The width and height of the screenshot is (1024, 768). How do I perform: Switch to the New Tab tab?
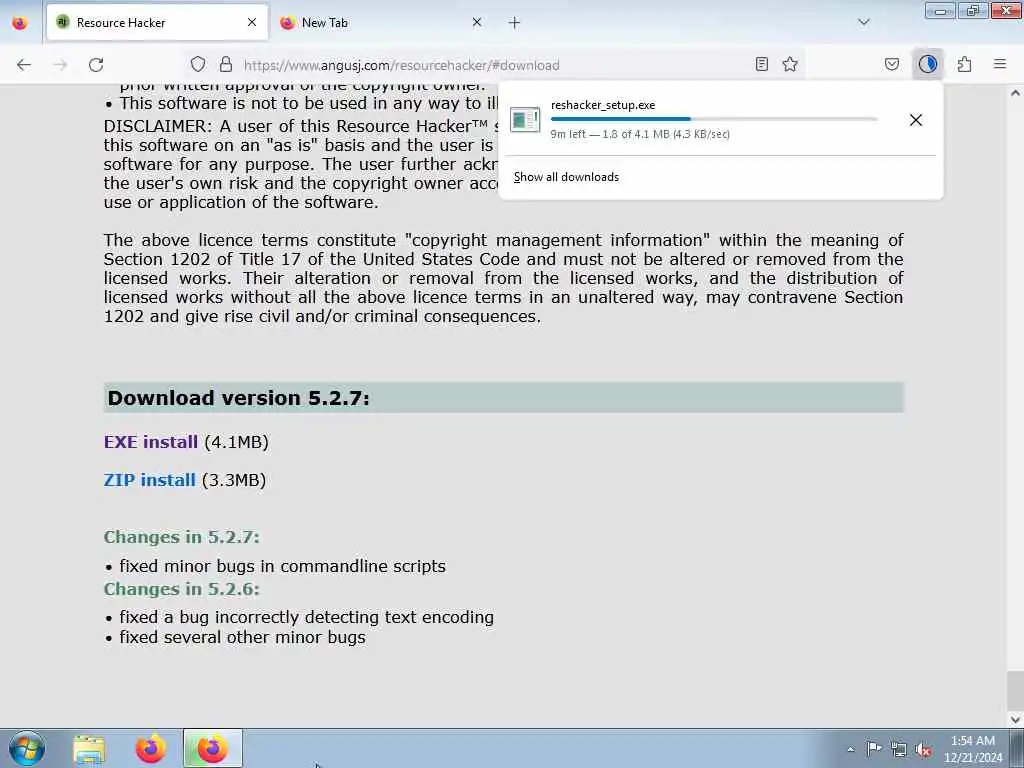point(379,23)
